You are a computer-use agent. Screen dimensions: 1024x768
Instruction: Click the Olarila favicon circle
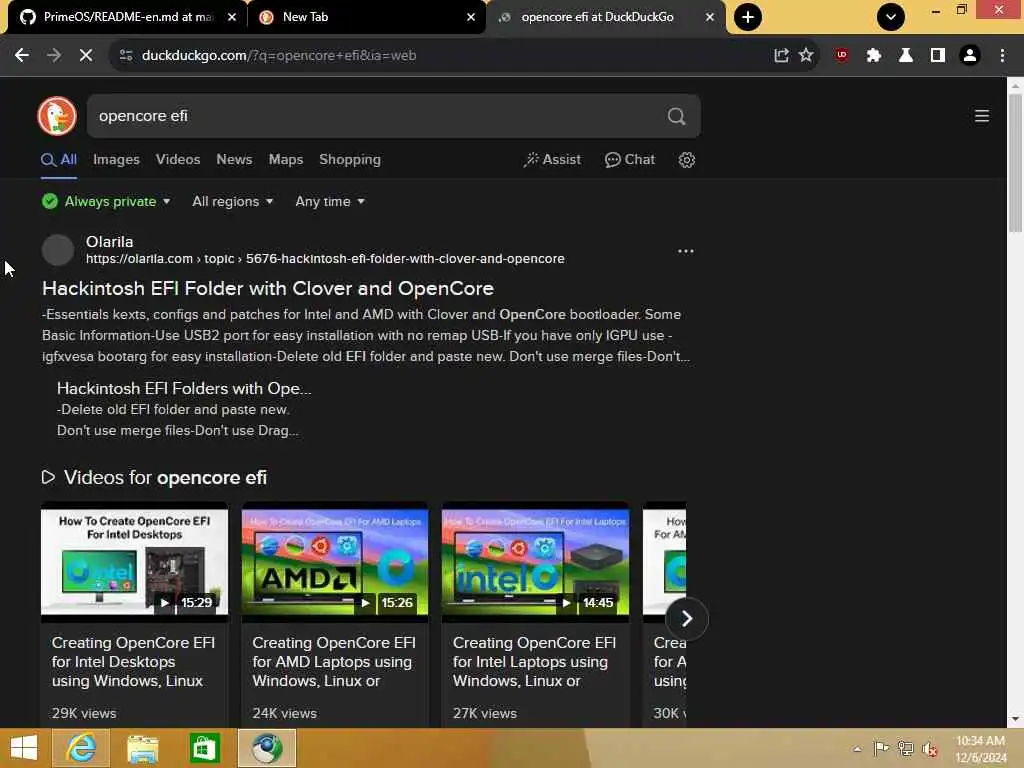pos(57,250)
